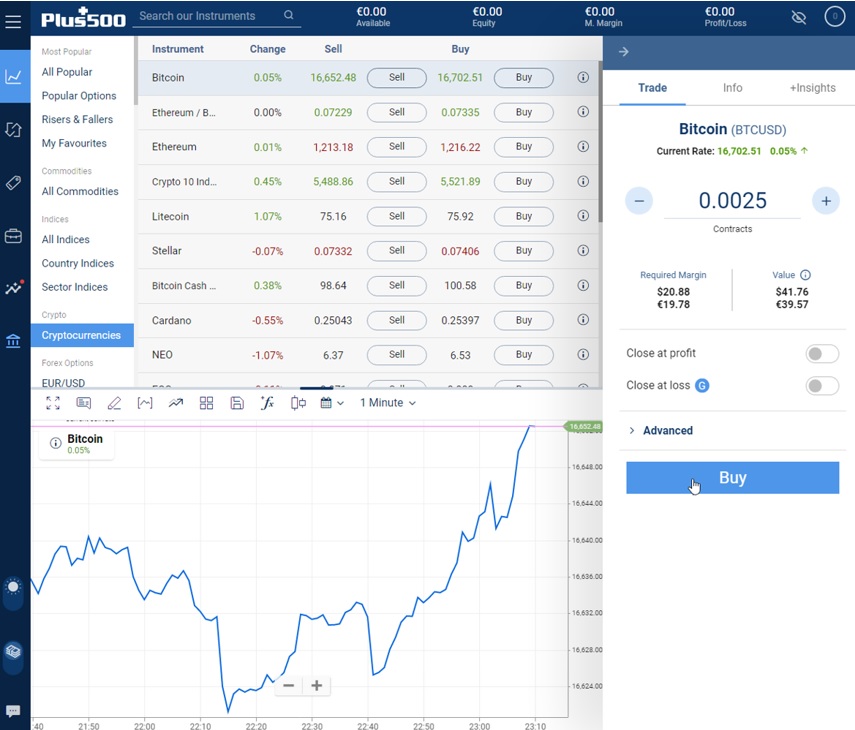Open the 1 Minute timeframe dropdown

388,403
